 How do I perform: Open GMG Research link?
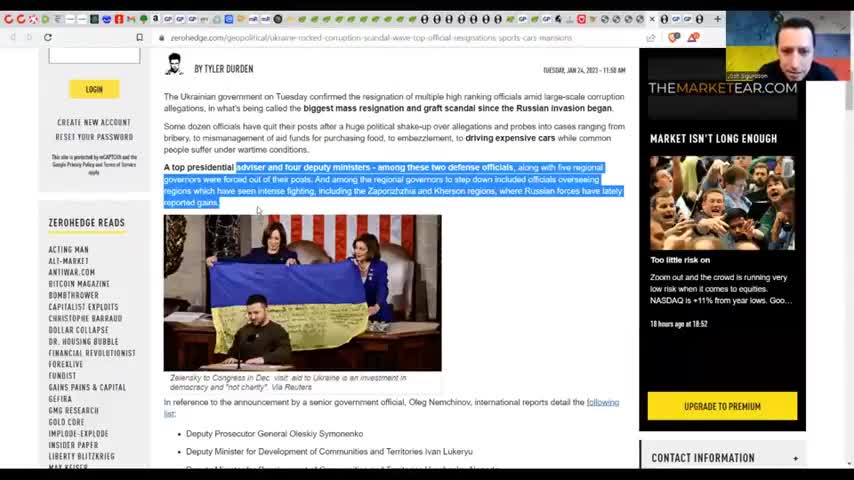point(74,411)
